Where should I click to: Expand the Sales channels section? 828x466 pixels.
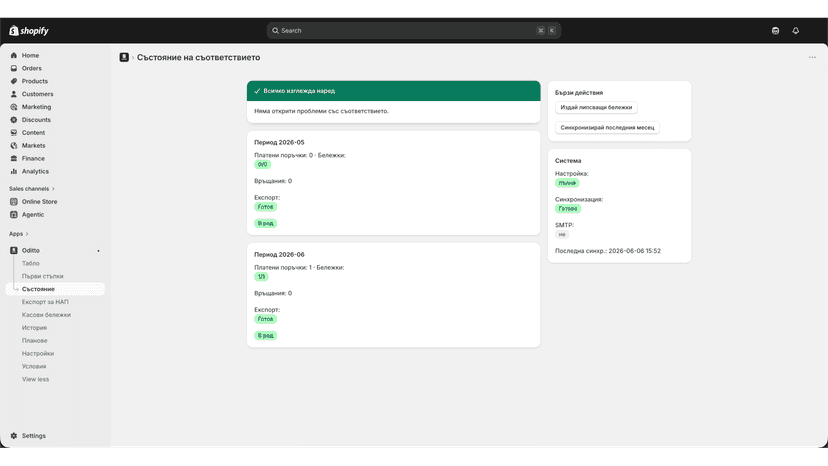32,189
